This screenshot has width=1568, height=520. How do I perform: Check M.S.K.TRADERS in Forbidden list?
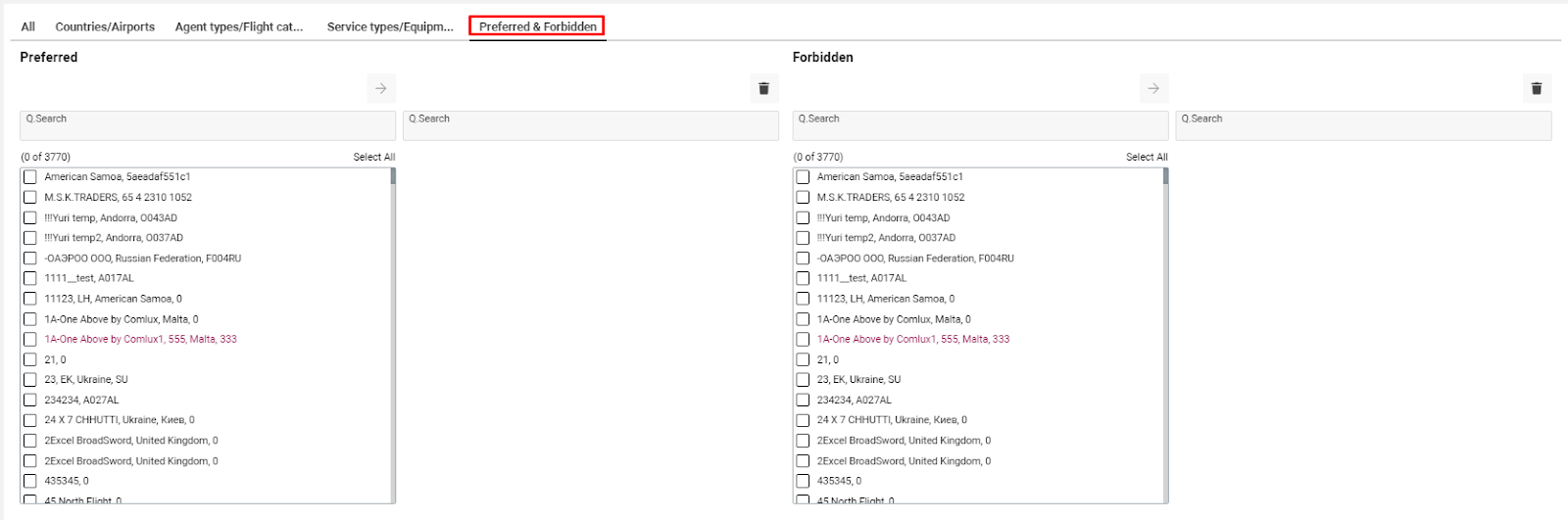click(x=803, y=198)
